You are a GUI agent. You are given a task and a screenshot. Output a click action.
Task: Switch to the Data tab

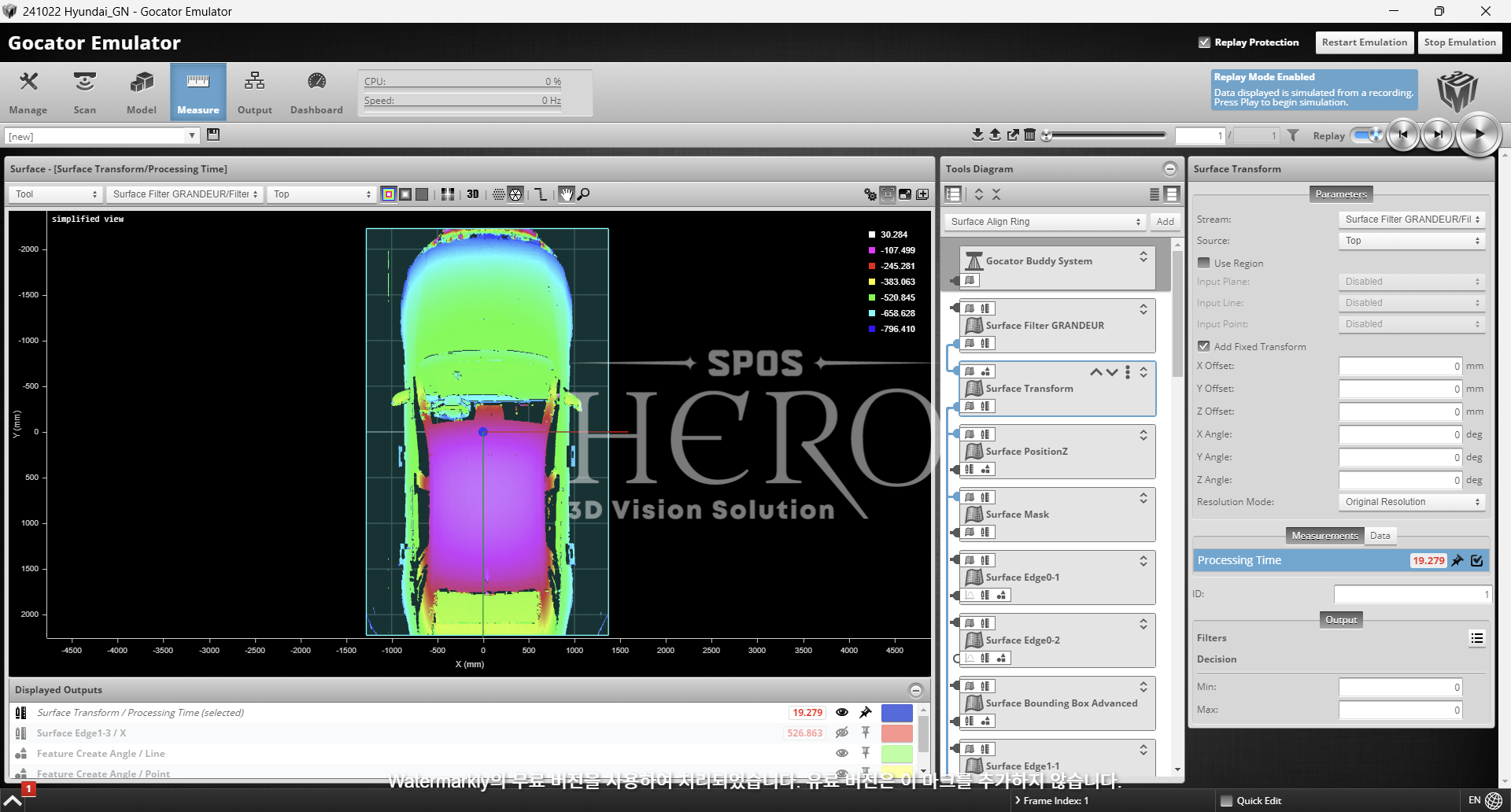coord(1380,536)
